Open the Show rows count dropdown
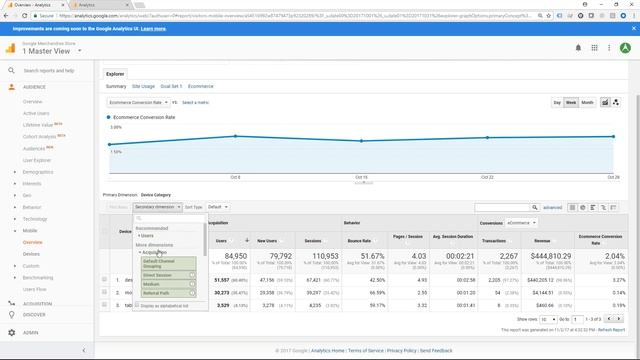Screen dimensions: 640x360 [x=549, y=319]
